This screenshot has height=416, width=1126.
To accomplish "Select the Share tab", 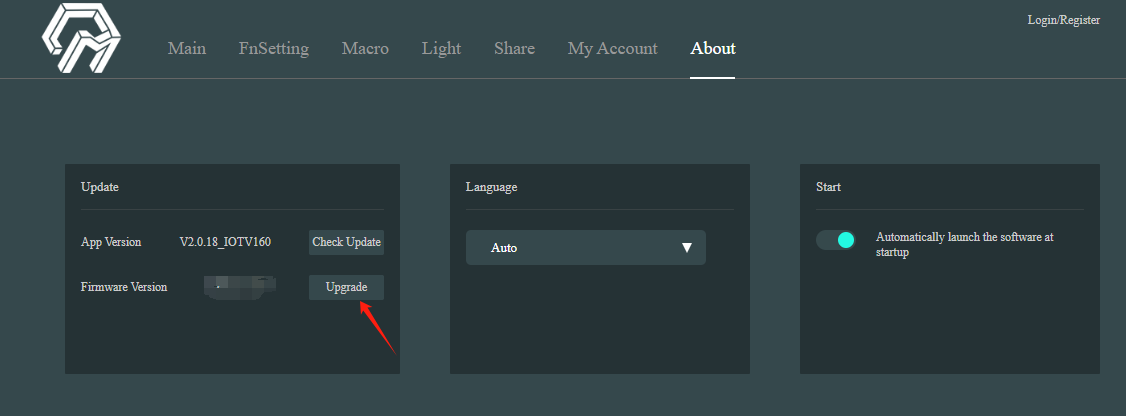I will pyautogui.click(x=514, y=48).
